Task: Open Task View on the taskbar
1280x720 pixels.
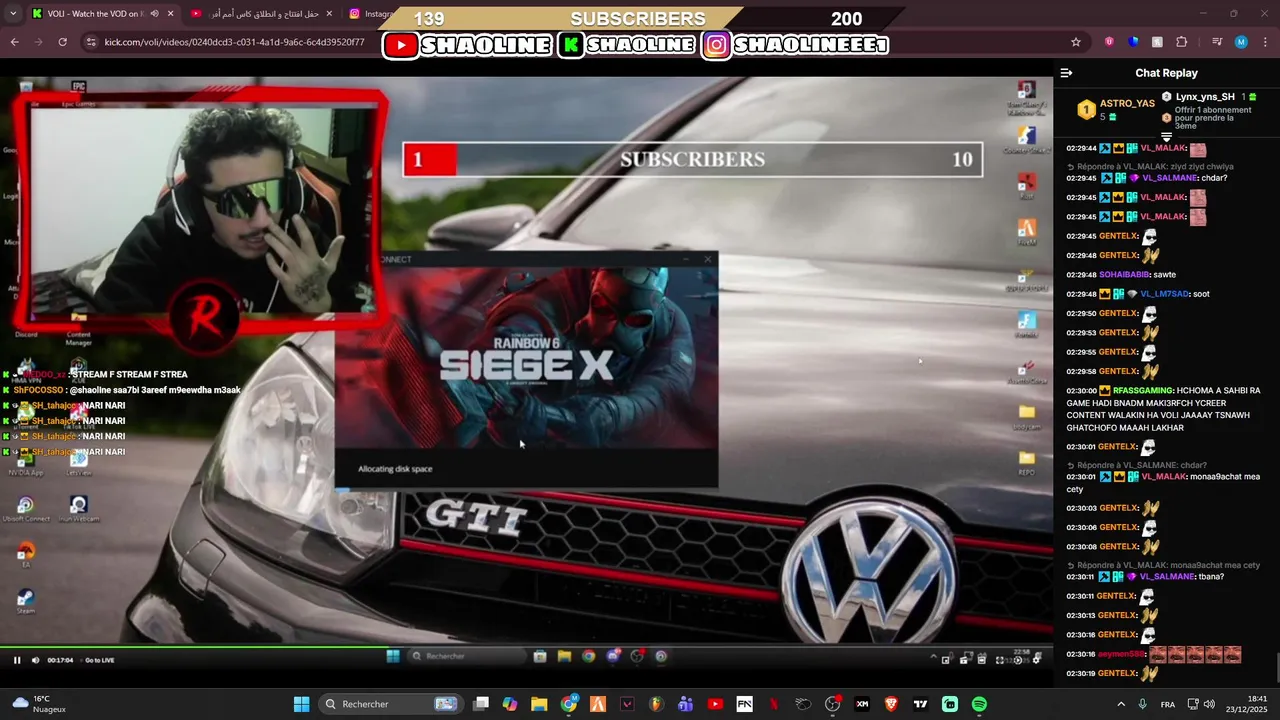Action: (x=481, y=704)
